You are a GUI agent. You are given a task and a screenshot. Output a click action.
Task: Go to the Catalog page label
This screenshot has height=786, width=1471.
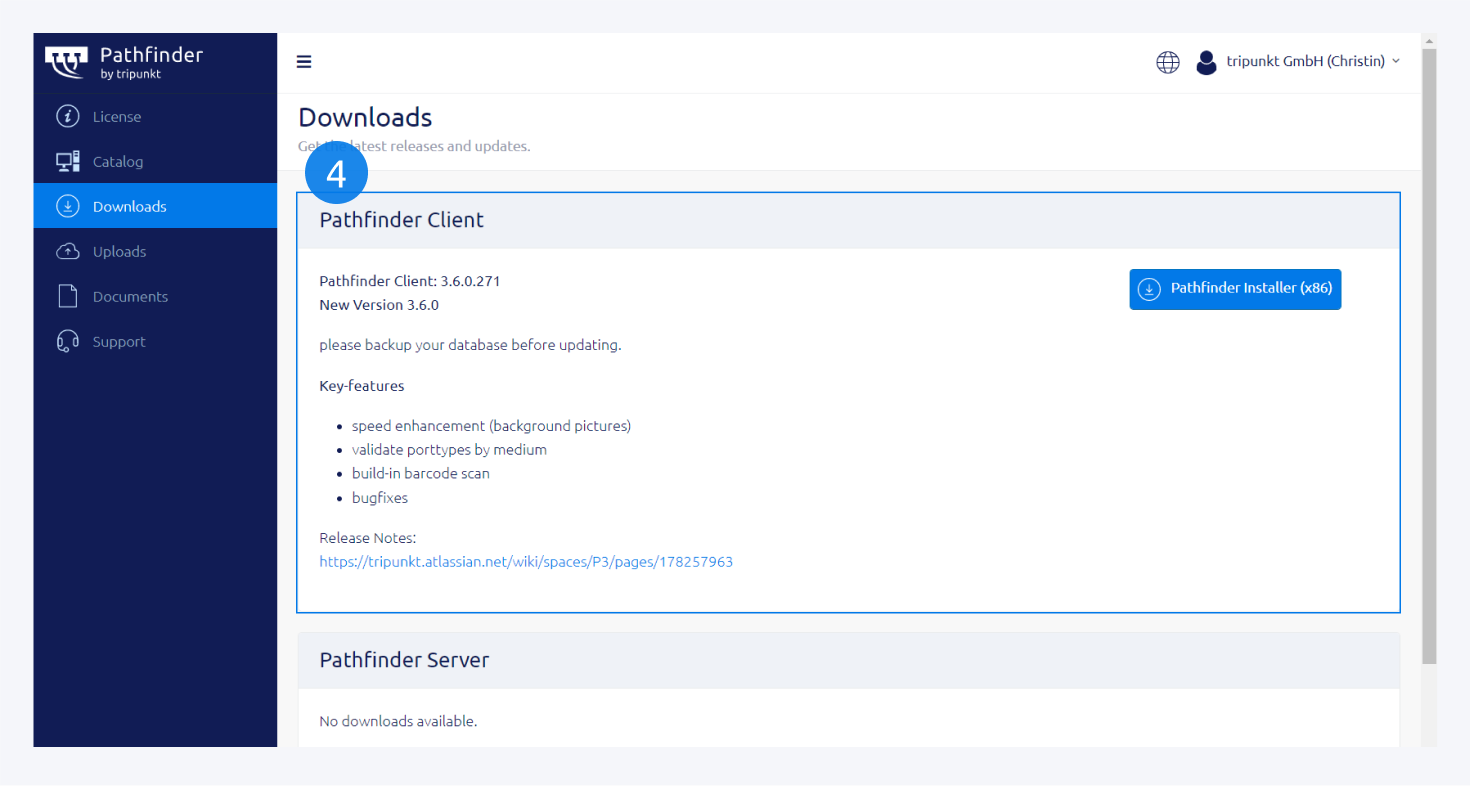118,162
